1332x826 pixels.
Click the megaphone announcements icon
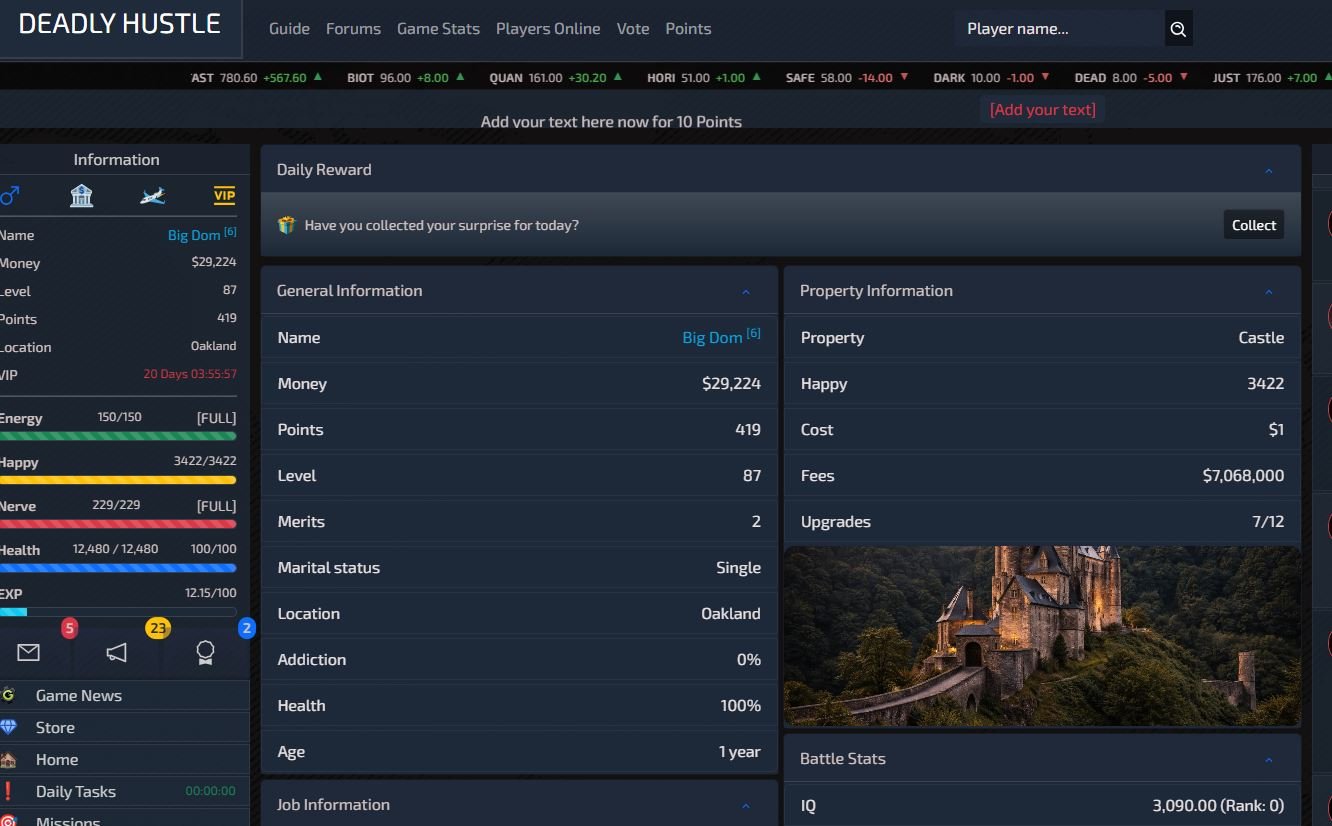click(x=116, y=652)
